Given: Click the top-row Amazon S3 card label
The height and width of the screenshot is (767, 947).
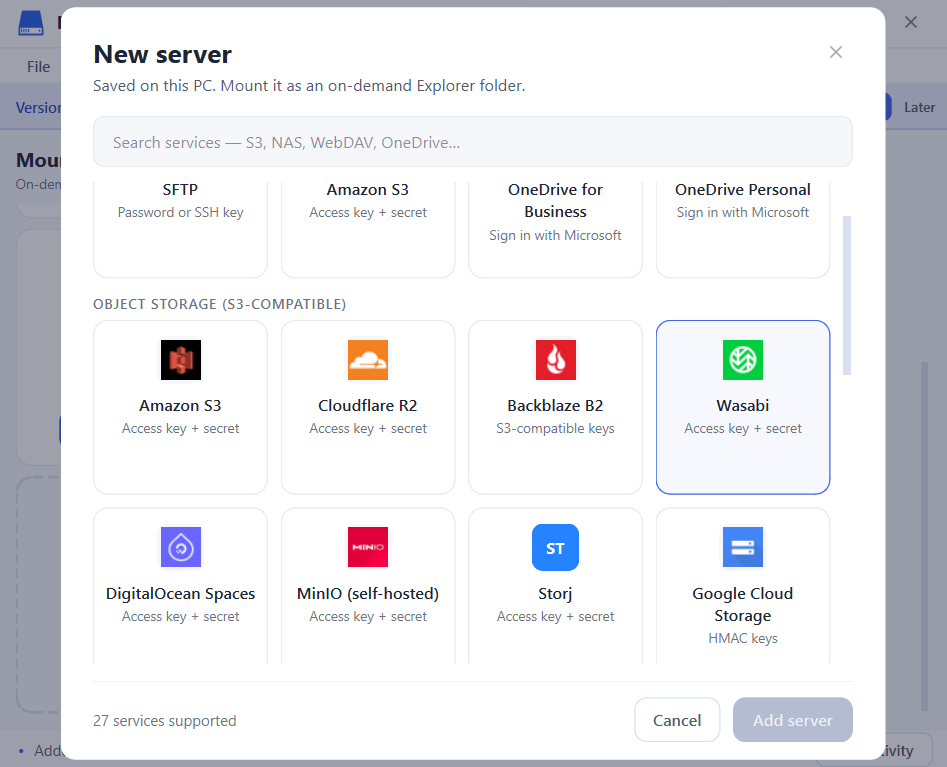Looking at the screenshot, I should (x=368, y=190).
